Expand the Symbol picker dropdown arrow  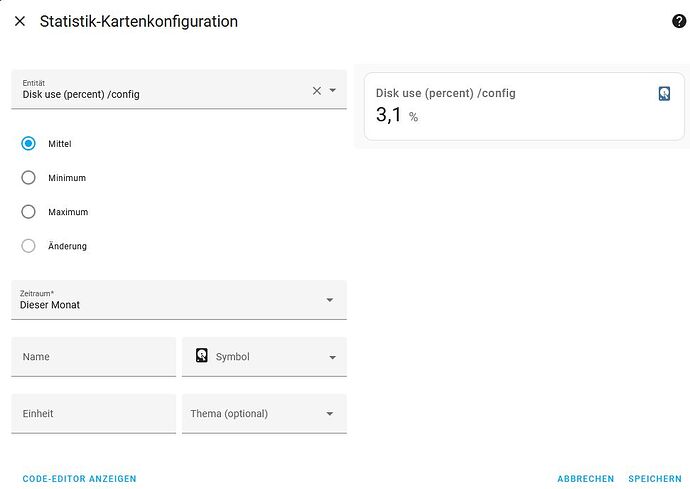click(332, 357)
